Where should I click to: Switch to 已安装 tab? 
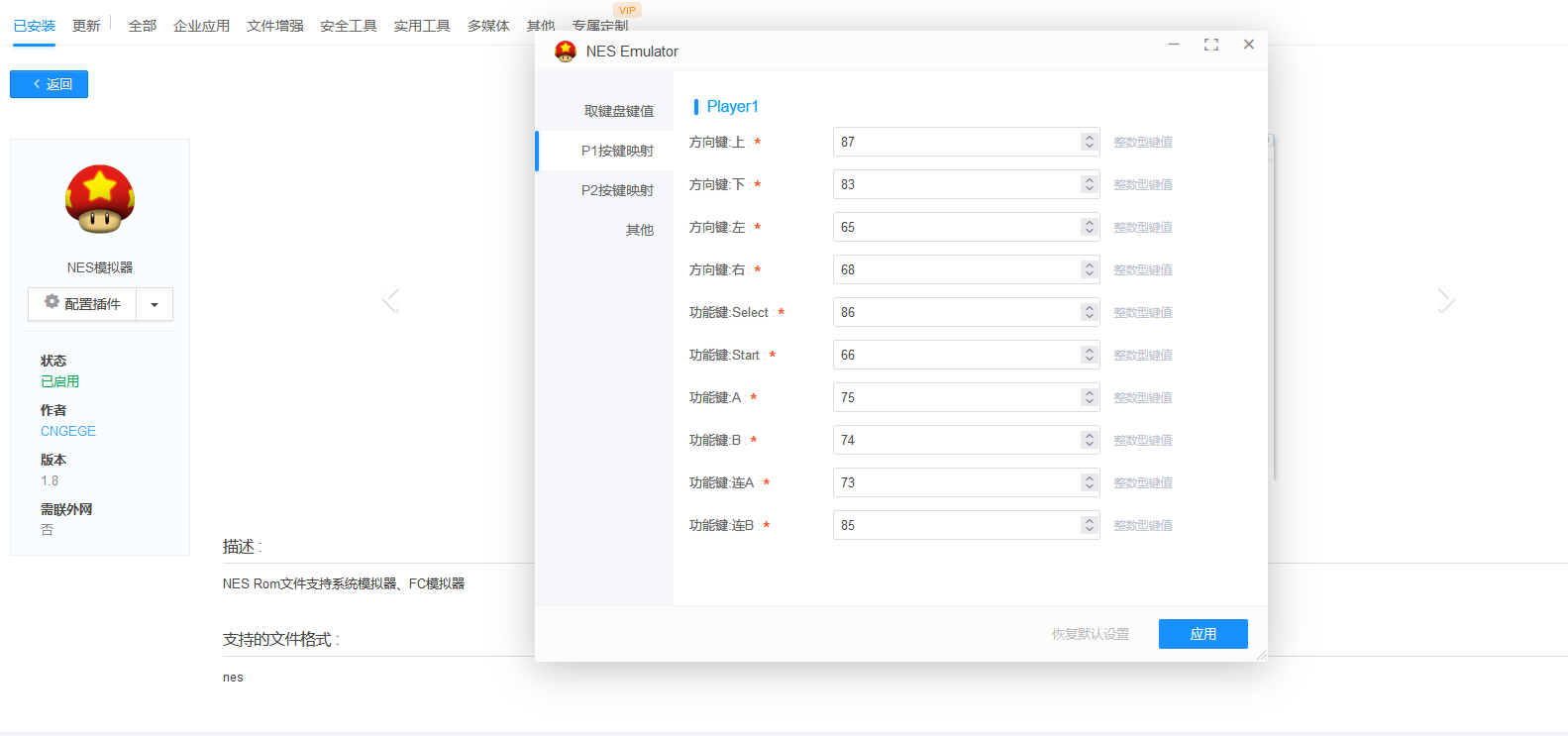point(35,26)
